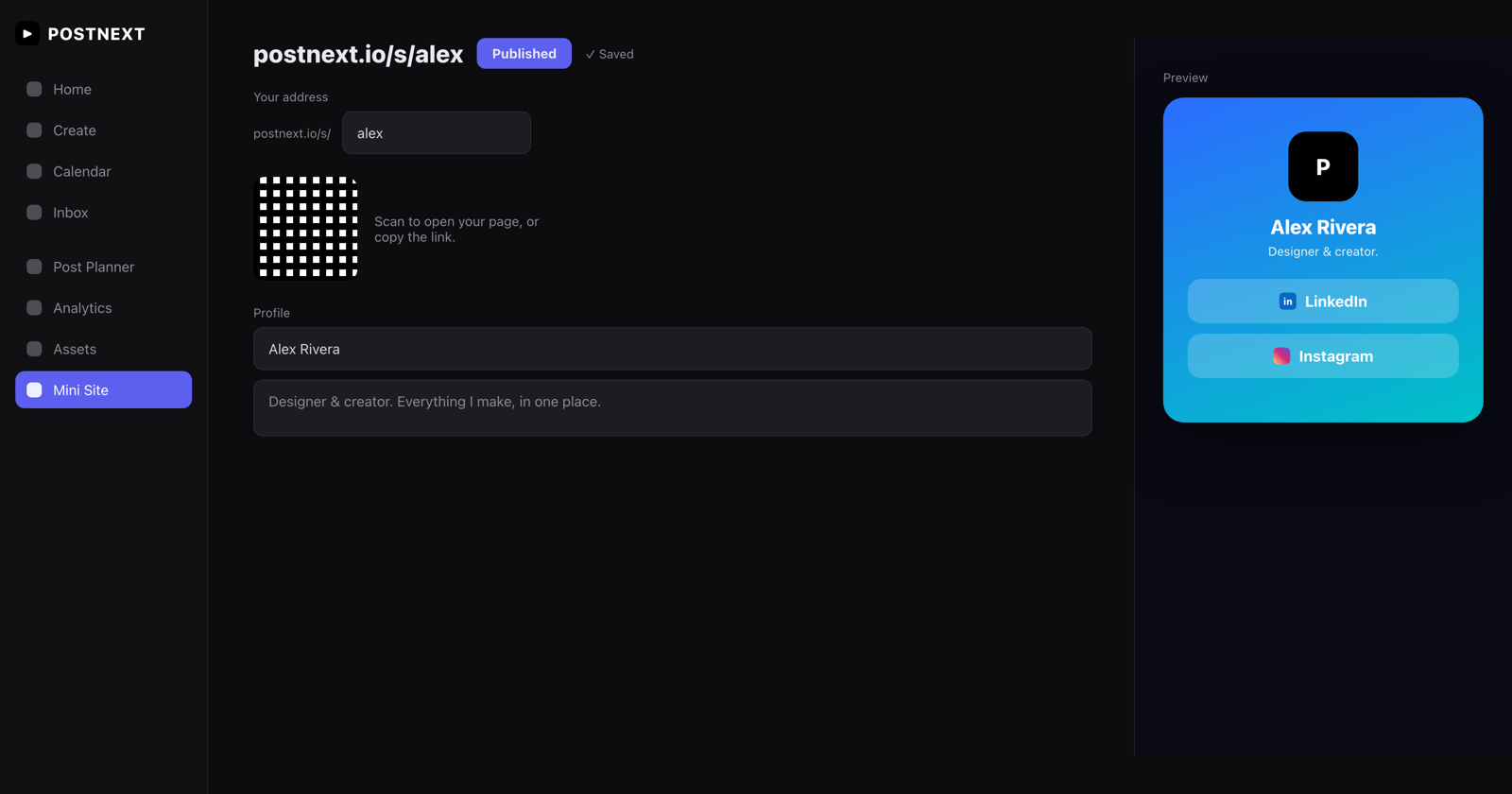The image size is (1512, 794).
Task: Click the Calendar sidebar icon
Action: [34, 171]
